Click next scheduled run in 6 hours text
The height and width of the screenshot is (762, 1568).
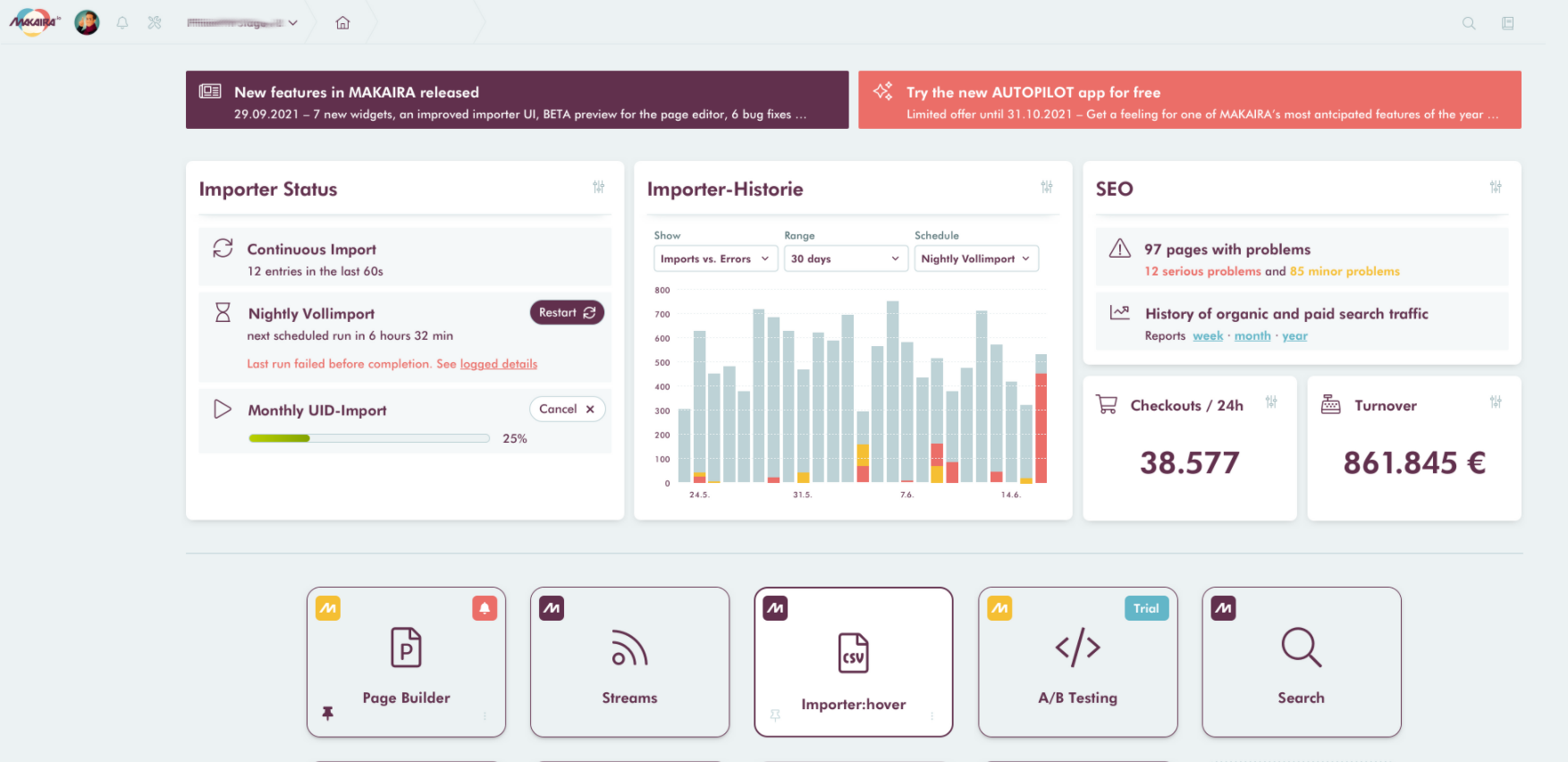[x=350, y=335]
